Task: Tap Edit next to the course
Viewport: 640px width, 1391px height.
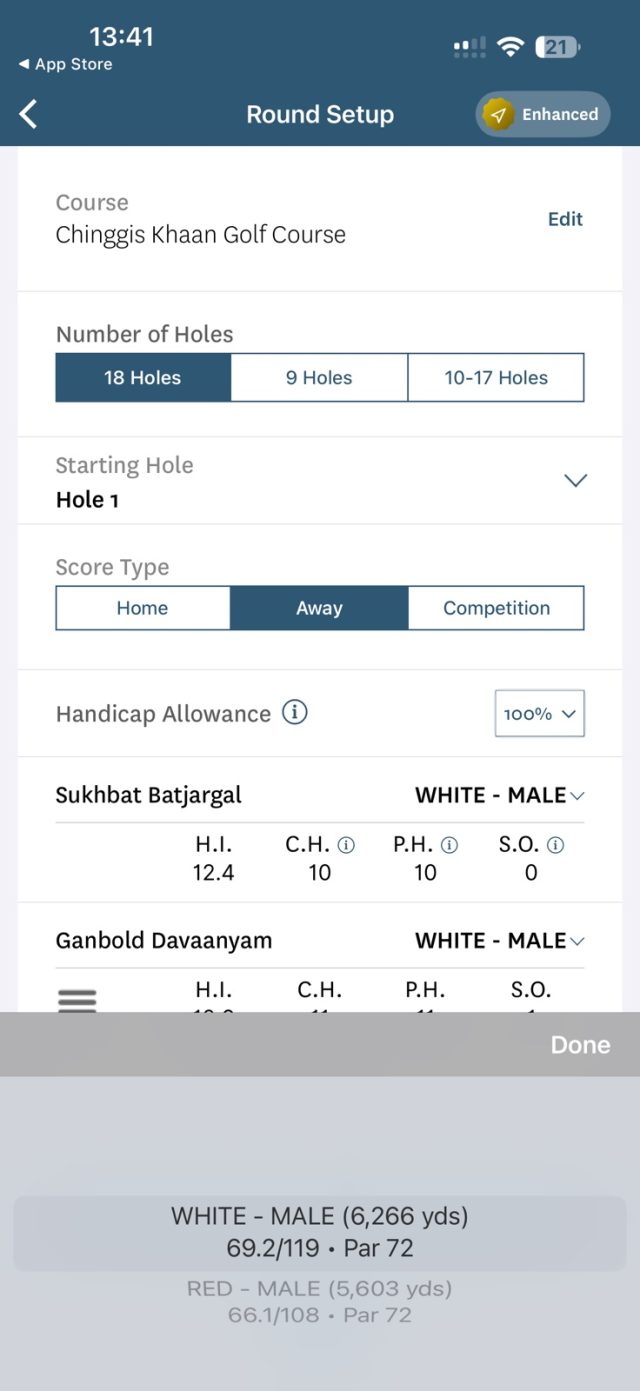Action: click(x=565, y=219)
